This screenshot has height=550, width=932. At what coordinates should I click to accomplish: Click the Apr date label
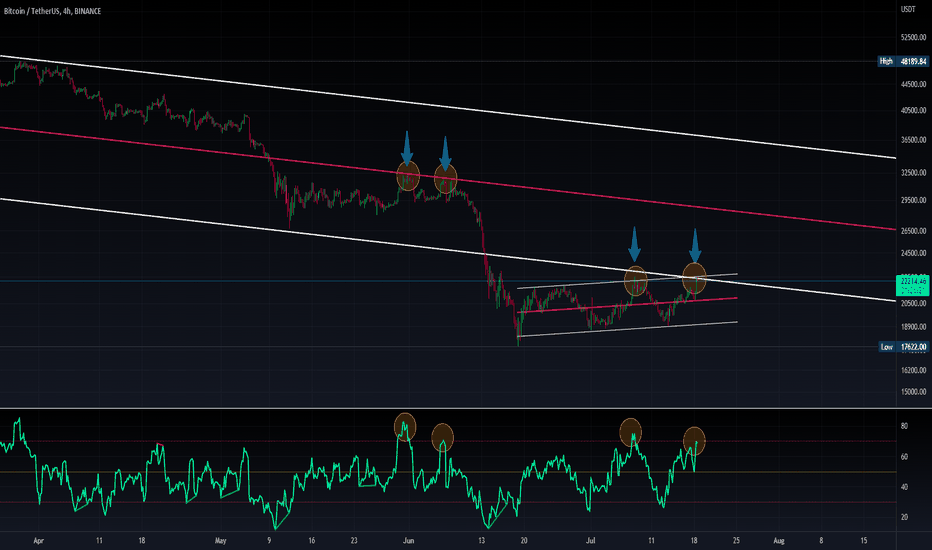(39, 541)
